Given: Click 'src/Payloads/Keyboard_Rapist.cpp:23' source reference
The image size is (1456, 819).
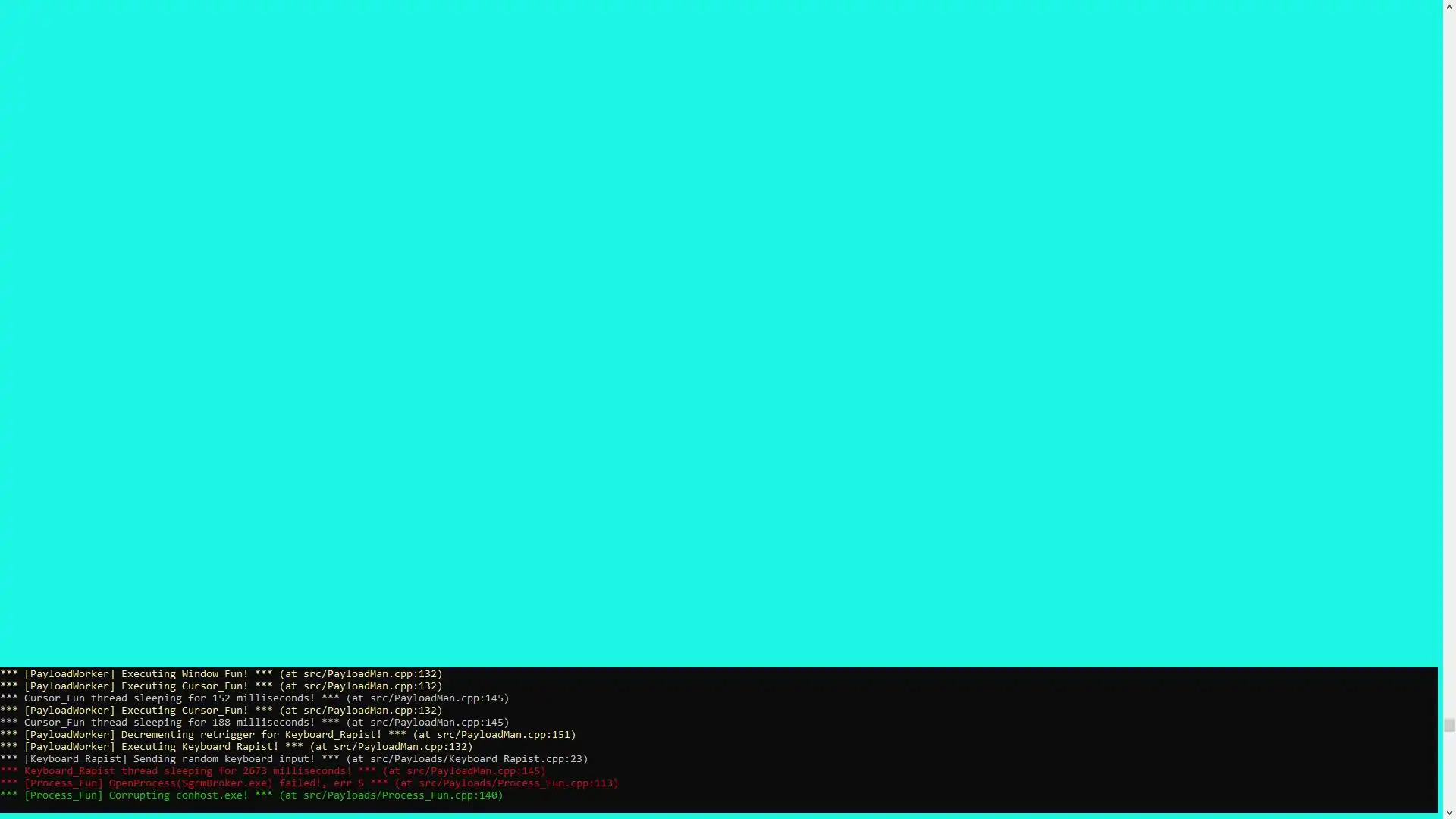Looking at the screenshot, I should [475, 759].
